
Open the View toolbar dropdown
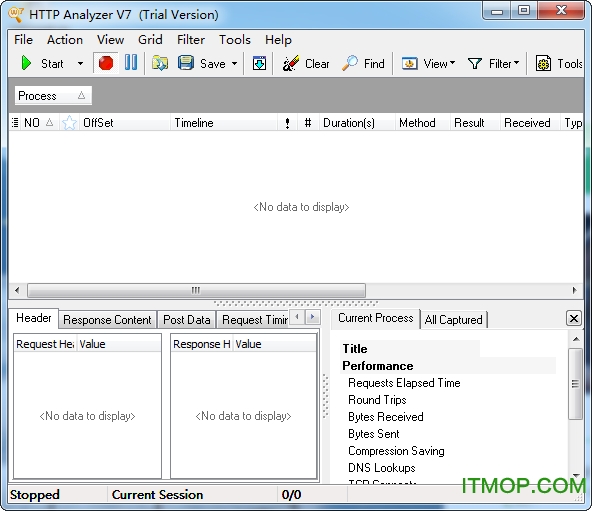coord(428,63)
